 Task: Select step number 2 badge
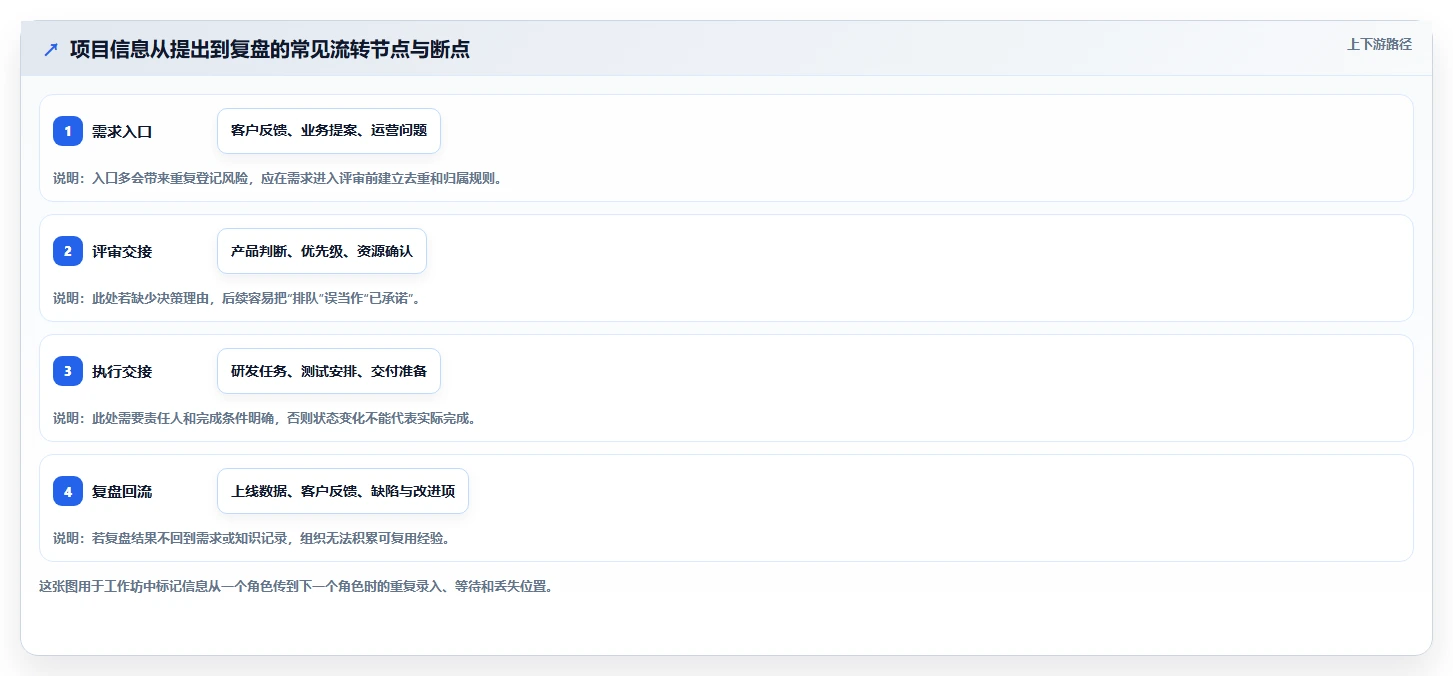tap(68, 251)
